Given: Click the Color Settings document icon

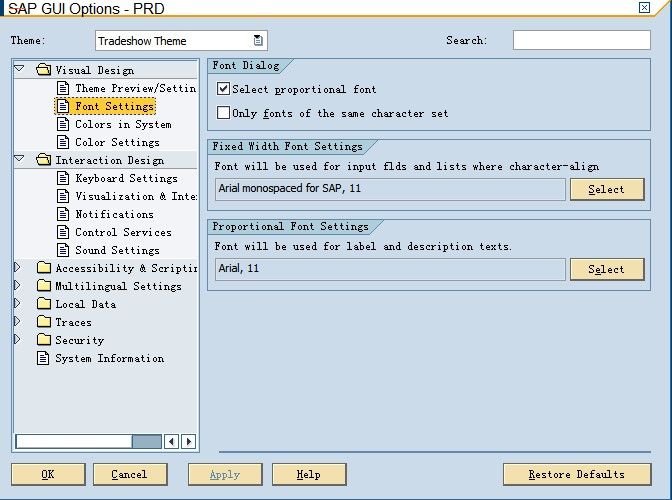Looking at the screenshot, I should (63, 142).
